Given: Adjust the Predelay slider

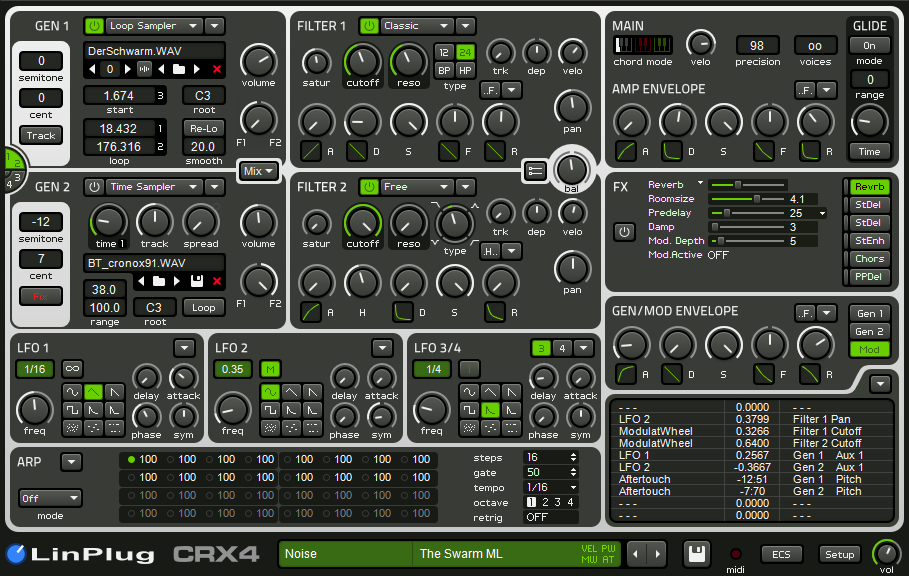Looking at the screenshot, I should (747, 213).
